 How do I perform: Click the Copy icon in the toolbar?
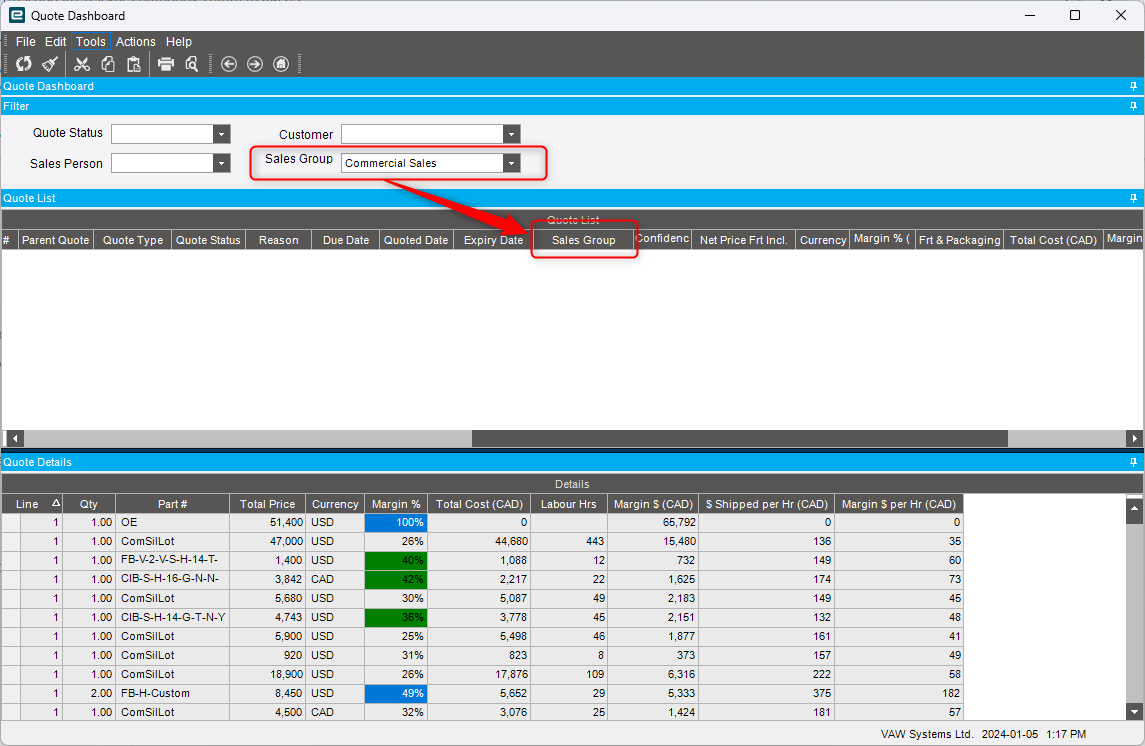tap(108, 64)
